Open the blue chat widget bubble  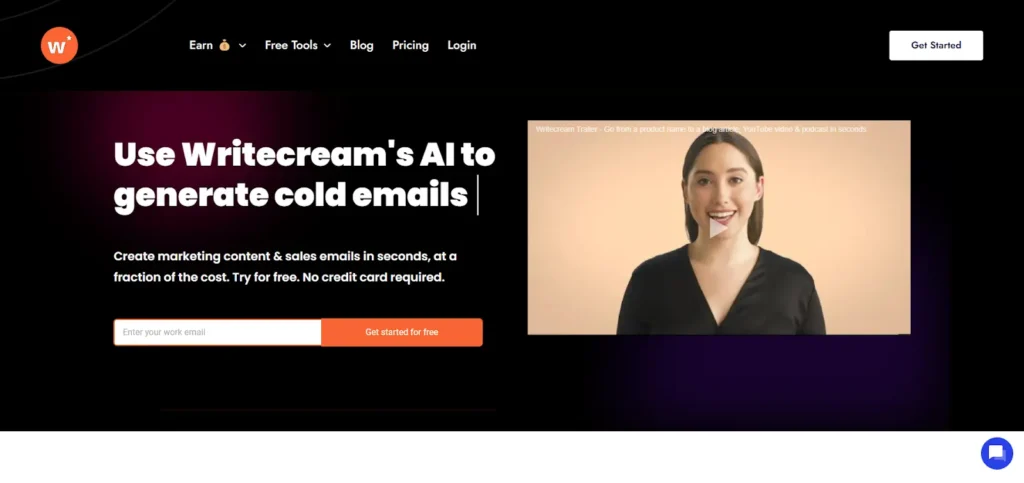(997, 453)
